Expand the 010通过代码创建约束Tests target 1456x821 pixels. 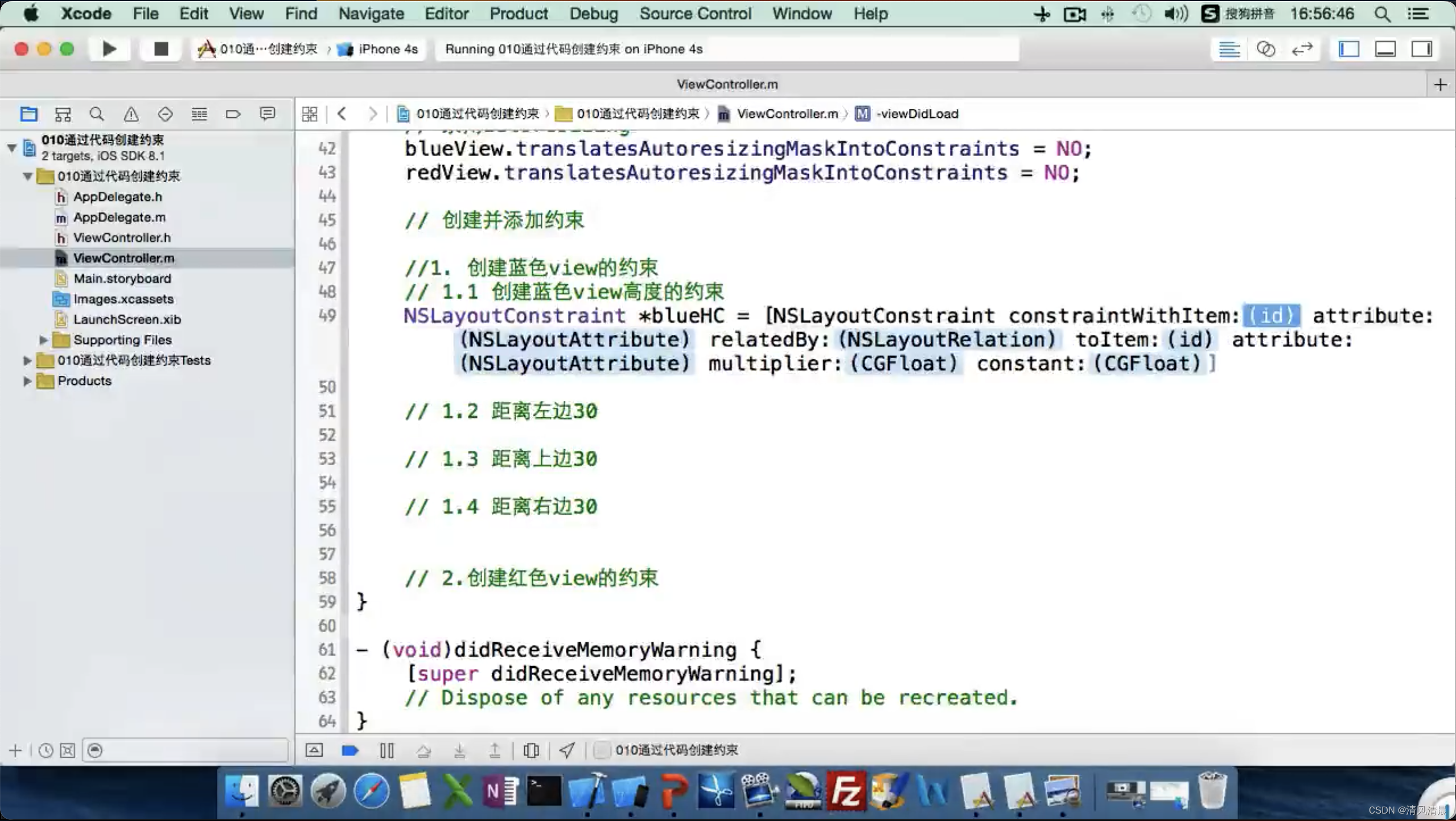27,360
